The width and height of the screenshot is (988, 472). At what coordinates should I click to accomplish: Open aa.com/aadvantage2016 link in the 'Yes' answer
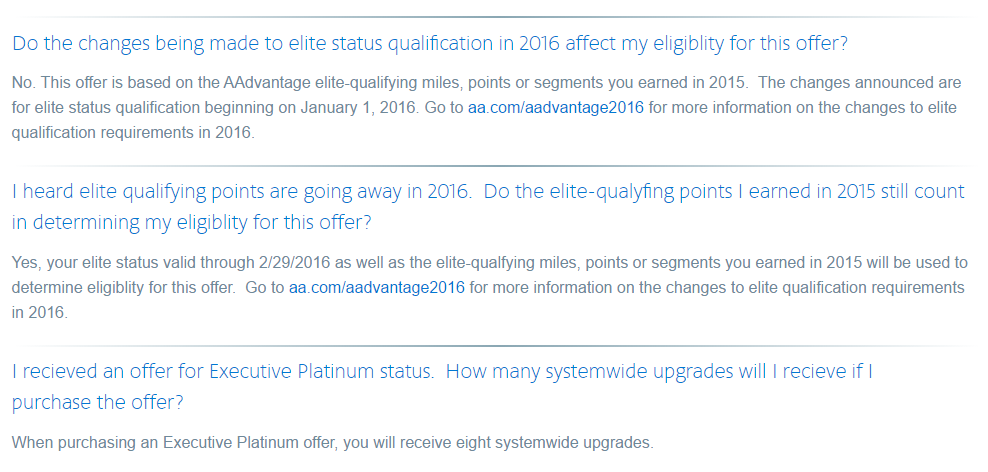coord(377,288)
